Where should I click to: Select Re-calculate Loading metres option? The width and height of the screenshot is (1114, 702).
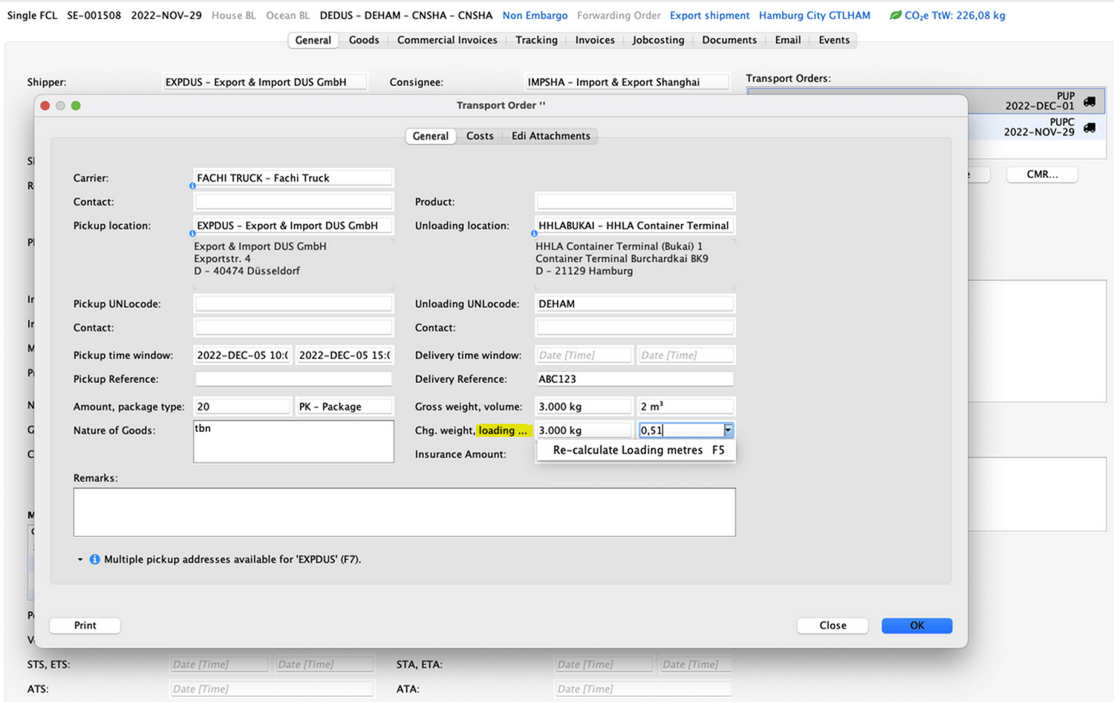(x=636, y=450)
